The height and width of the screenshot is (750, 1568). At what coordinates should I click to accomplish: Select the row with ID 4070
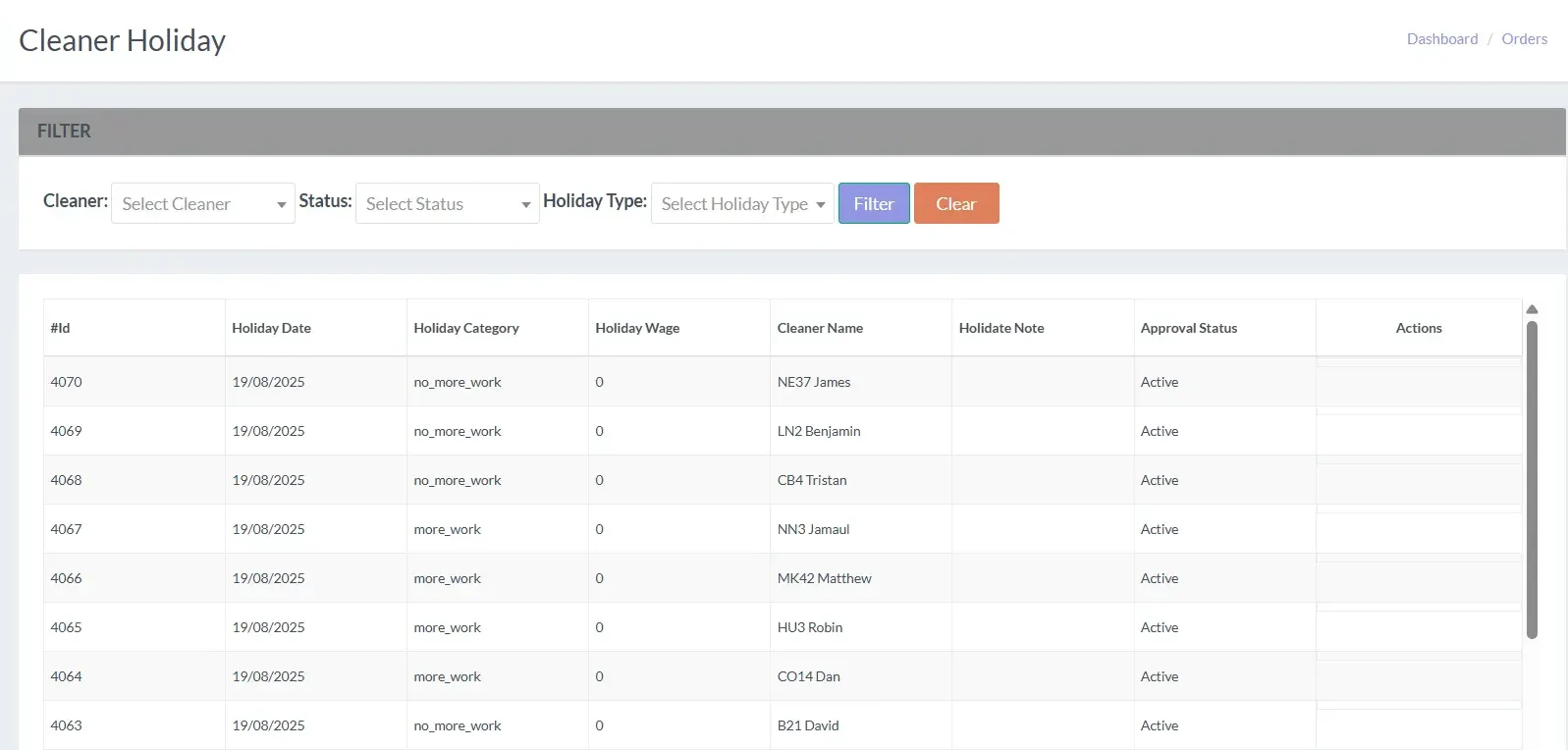point(67,382)
